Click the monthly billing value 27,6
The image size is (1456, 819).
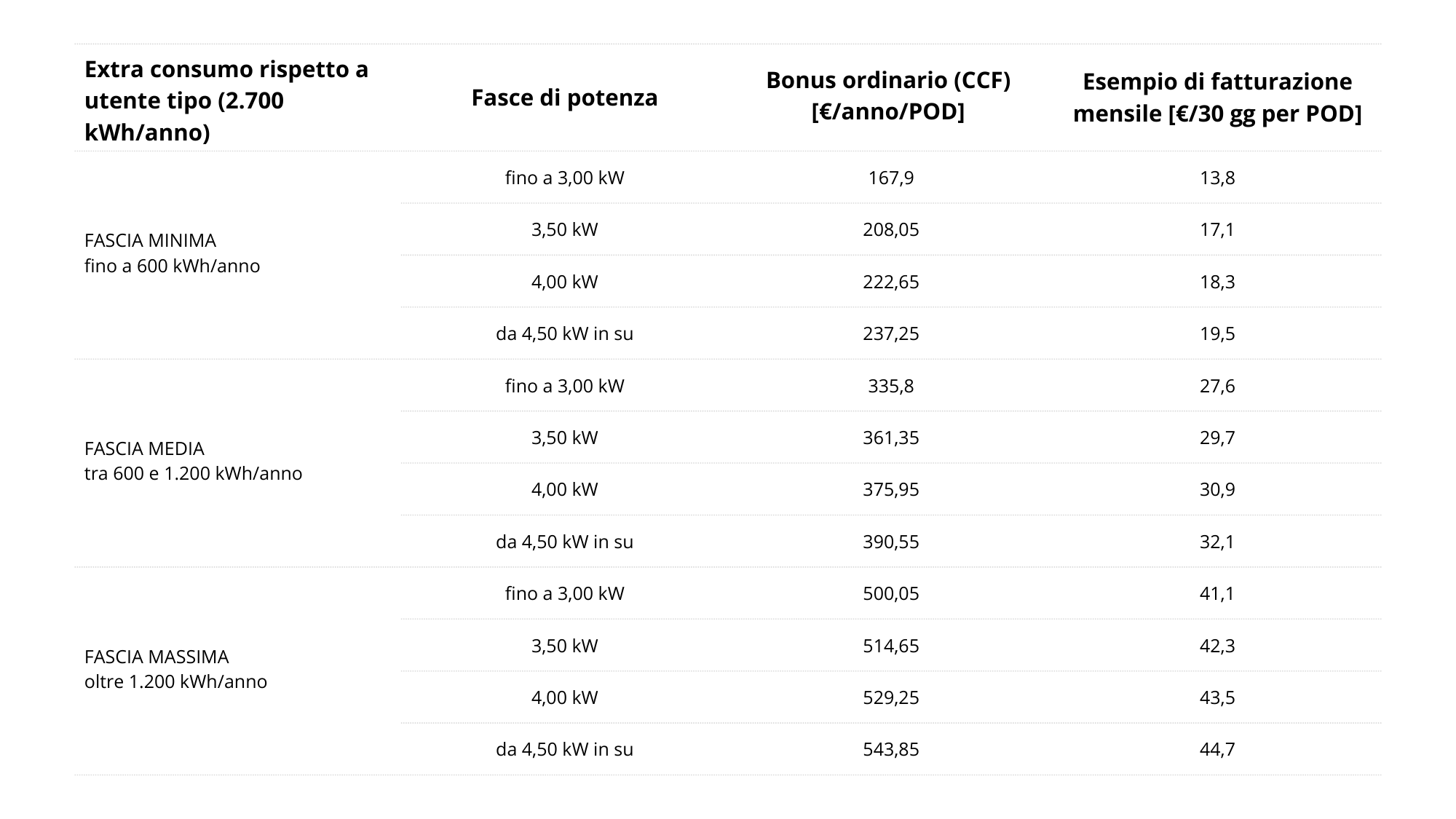[x=1216, y=386]
